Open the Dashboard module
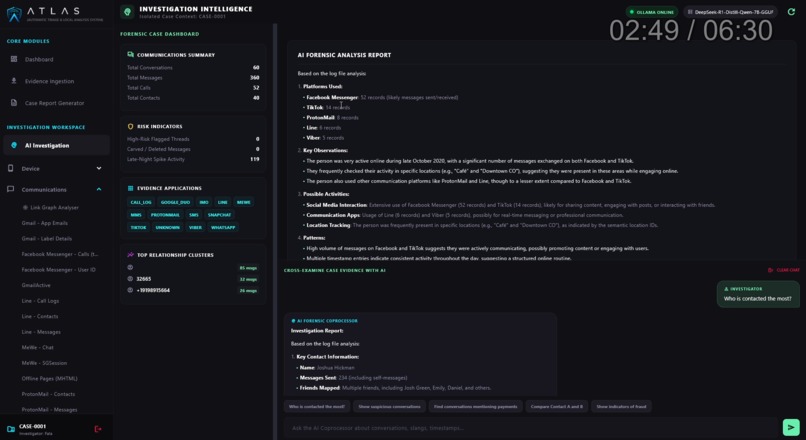Screen dimensions: 806x440 click(39, 60)
